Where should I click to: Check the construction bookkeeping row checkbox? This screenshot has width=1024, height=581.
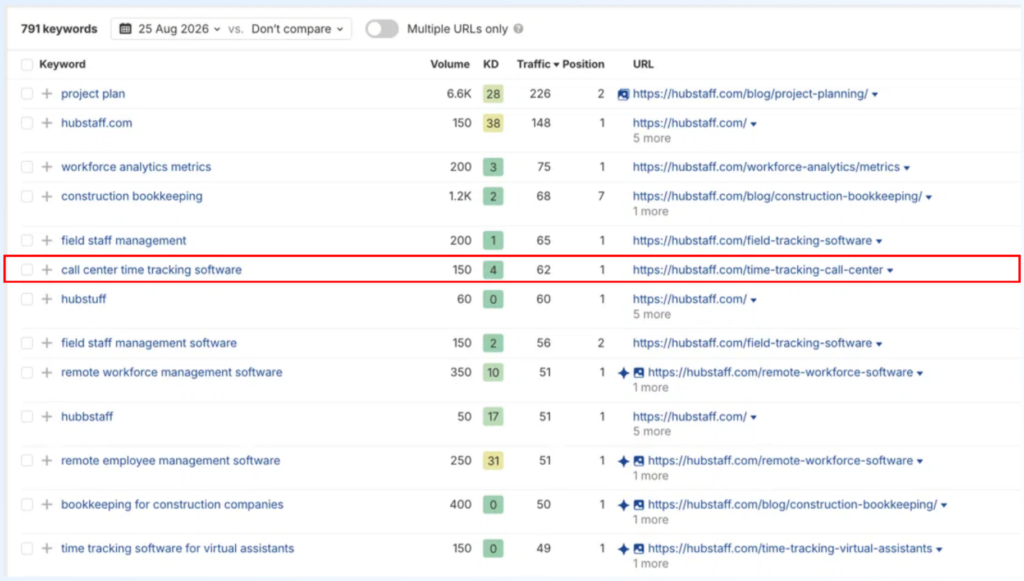click(x=27, y=196)
